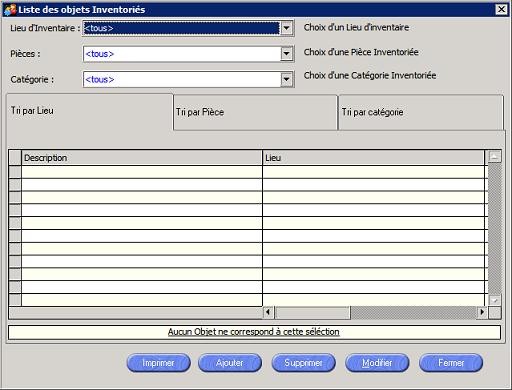
Task: Switch to the Tri par Lieu tab
Action: pyautogui.click(x=89, y=111)
